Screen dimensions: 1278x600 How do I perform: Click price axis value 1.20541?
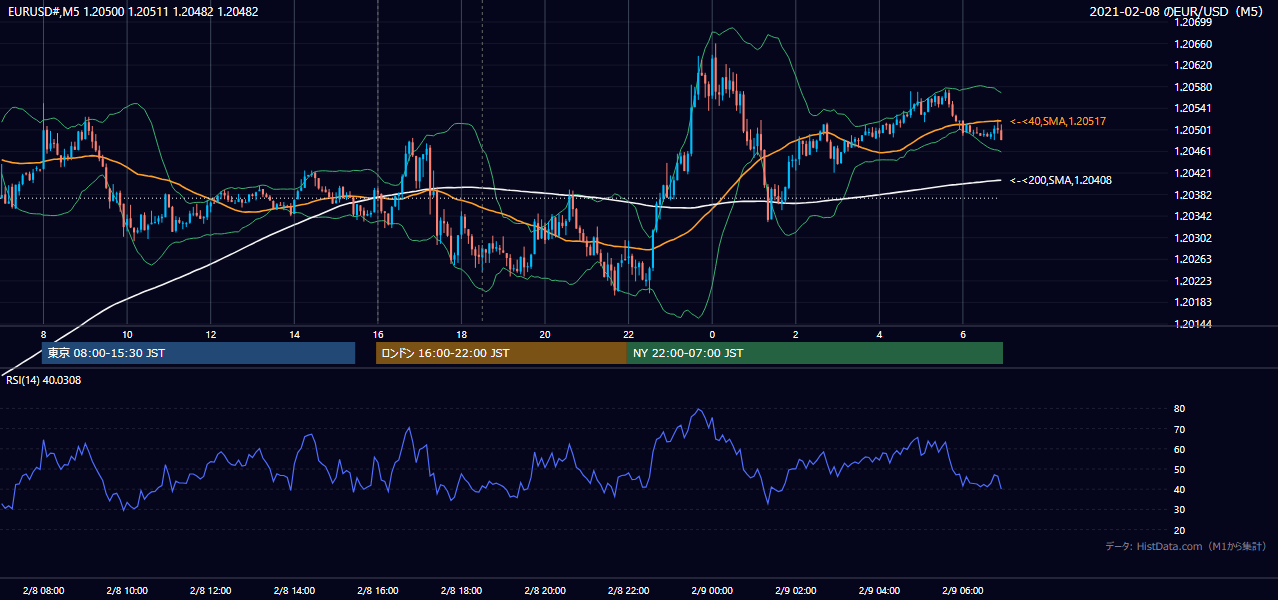[1193, 108]
